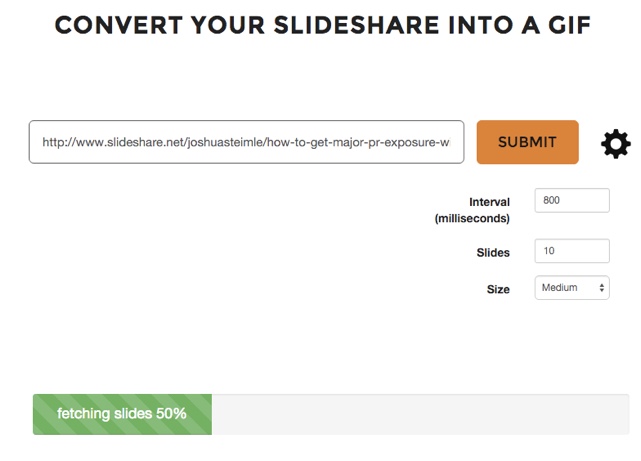Click the 'Slides' label

point(493,253)
